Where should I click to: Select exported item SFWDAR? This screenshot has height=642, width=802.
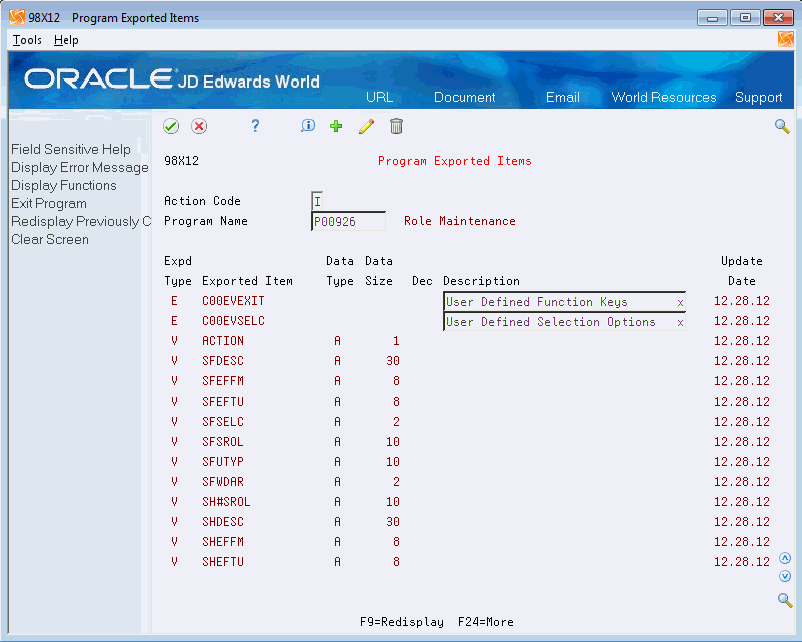223,481
